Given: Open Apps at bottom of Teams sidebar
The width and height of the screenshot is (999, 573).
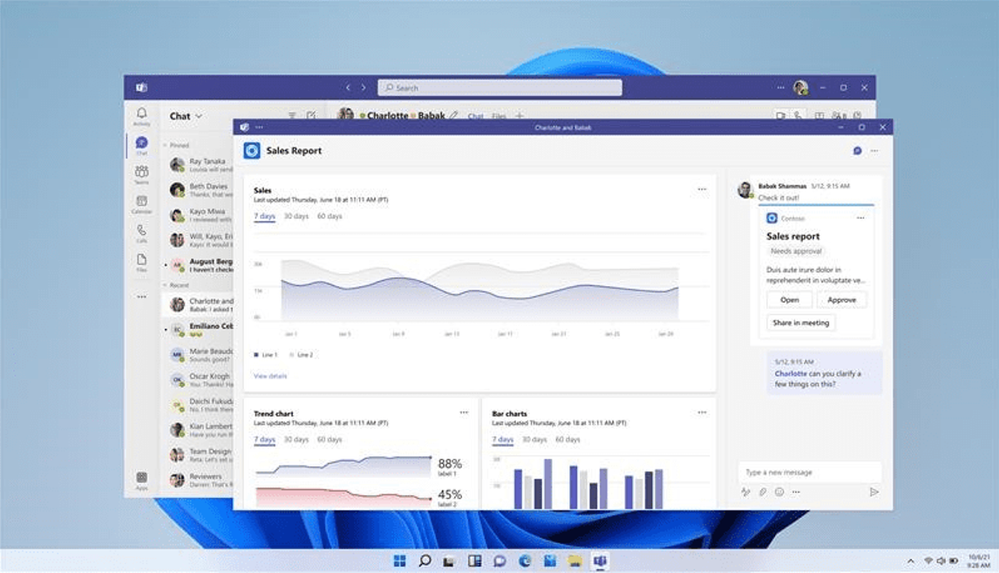Looking at the screenshot, I should pos(141,481).
